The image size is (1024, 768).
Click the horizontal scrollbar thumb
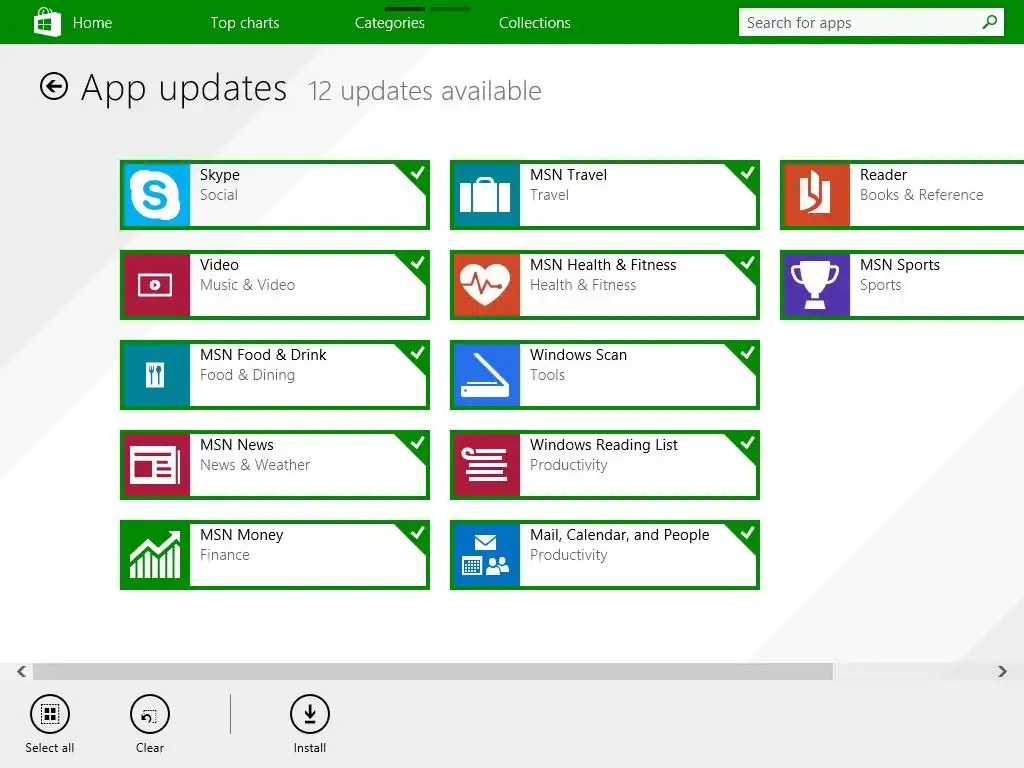pyautogui.click(x=432, y=671)
